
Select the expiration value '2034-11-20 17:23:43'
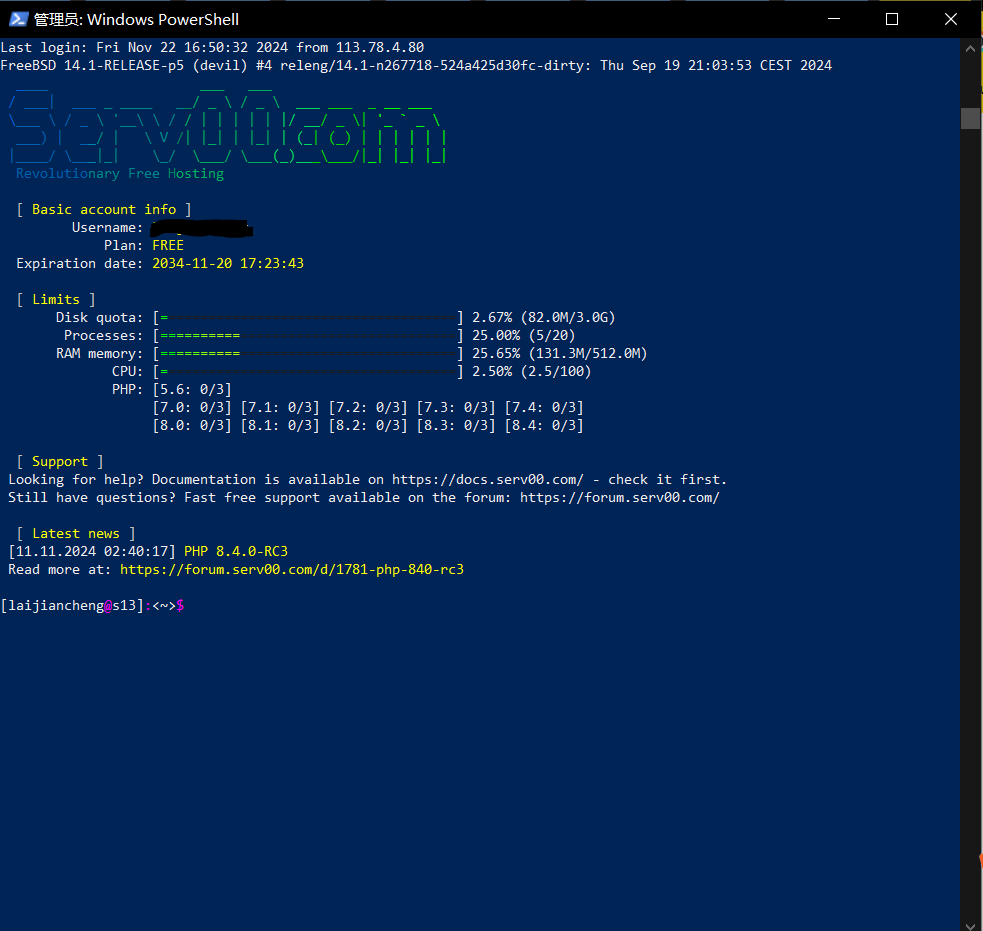(228, 264)
